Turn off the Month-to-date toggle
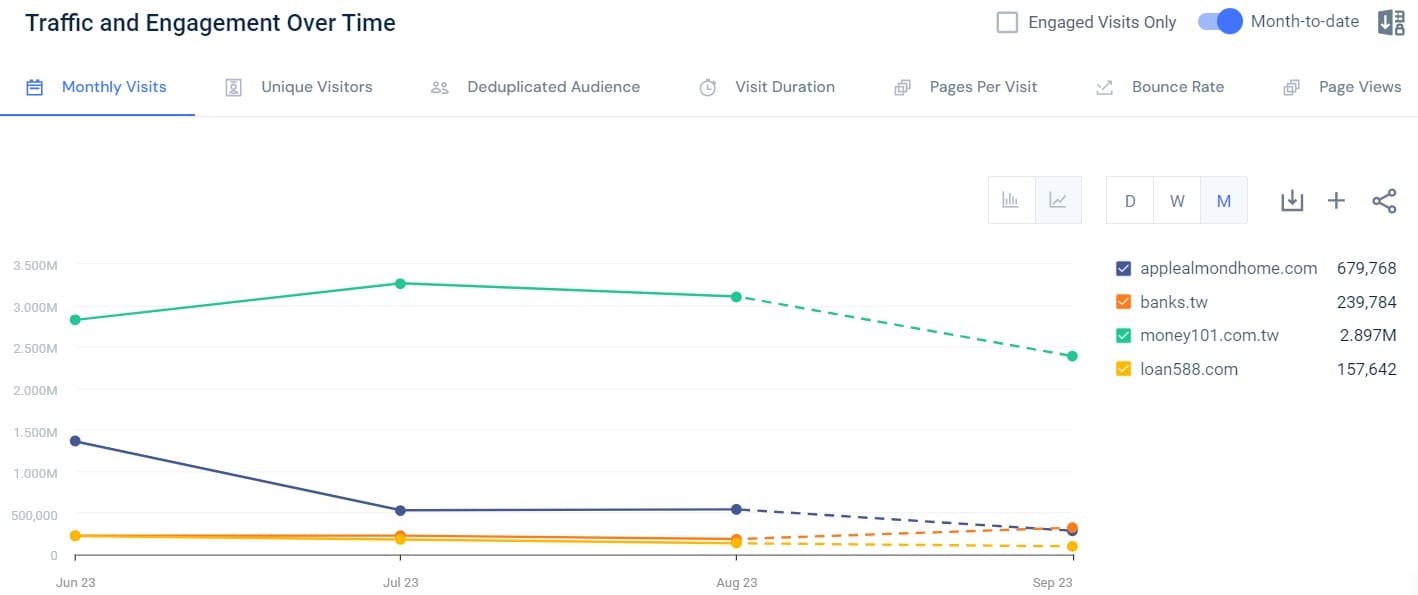 pyautogui.click(x=1219, y=21)
